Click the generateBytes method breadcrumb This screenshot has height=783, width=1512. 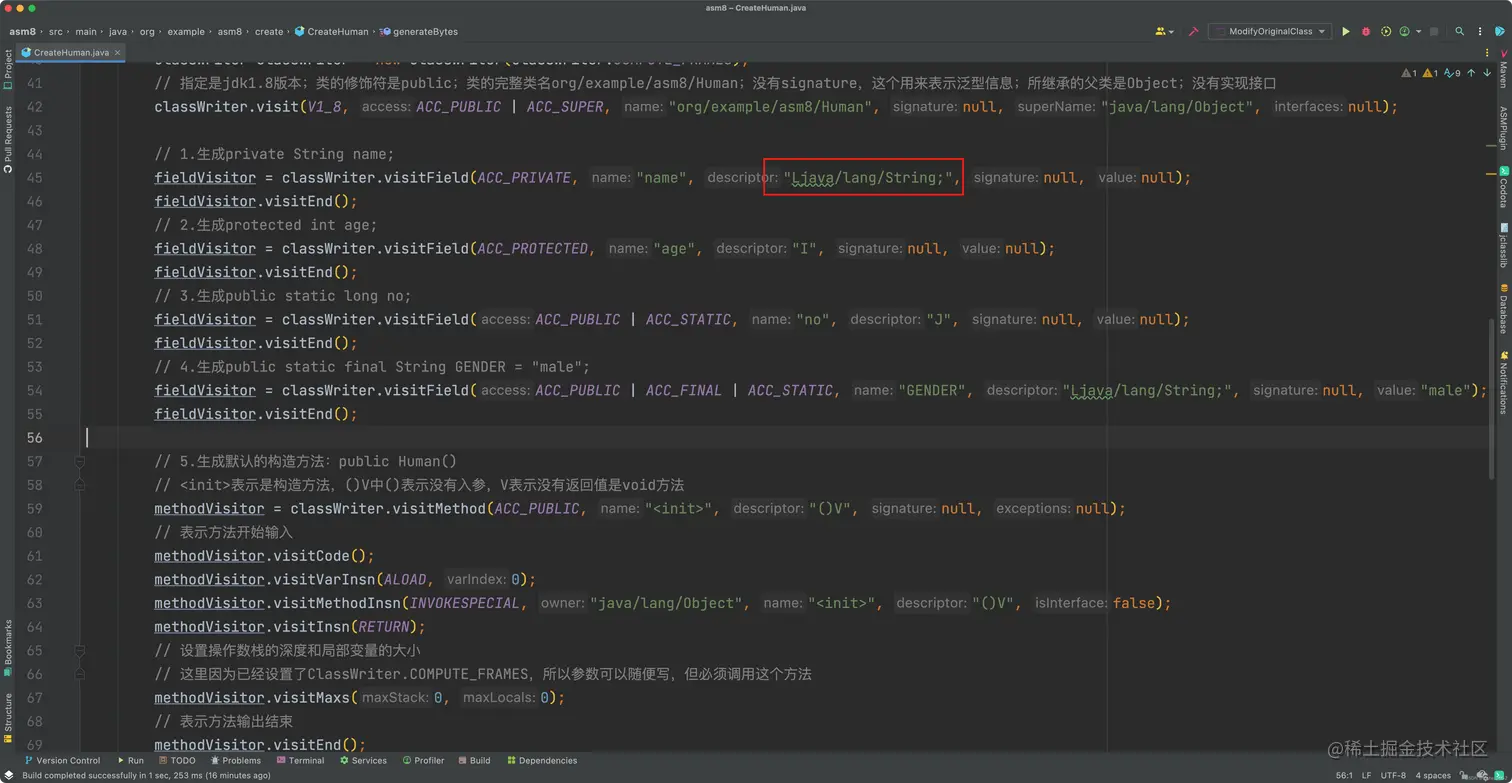pos(418,32)
